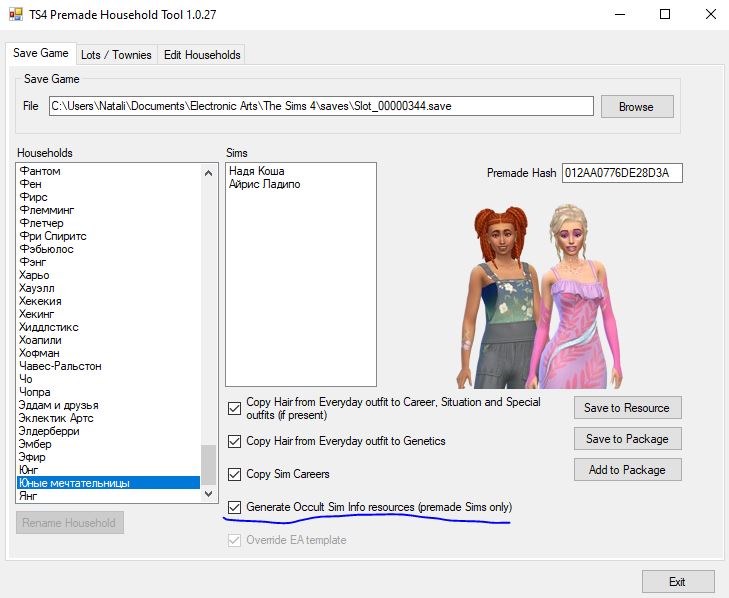Image resolution: width=729 pixels, height=598 pixels.
Task: Click the Premade Hash text field
Action: [621, 173]
